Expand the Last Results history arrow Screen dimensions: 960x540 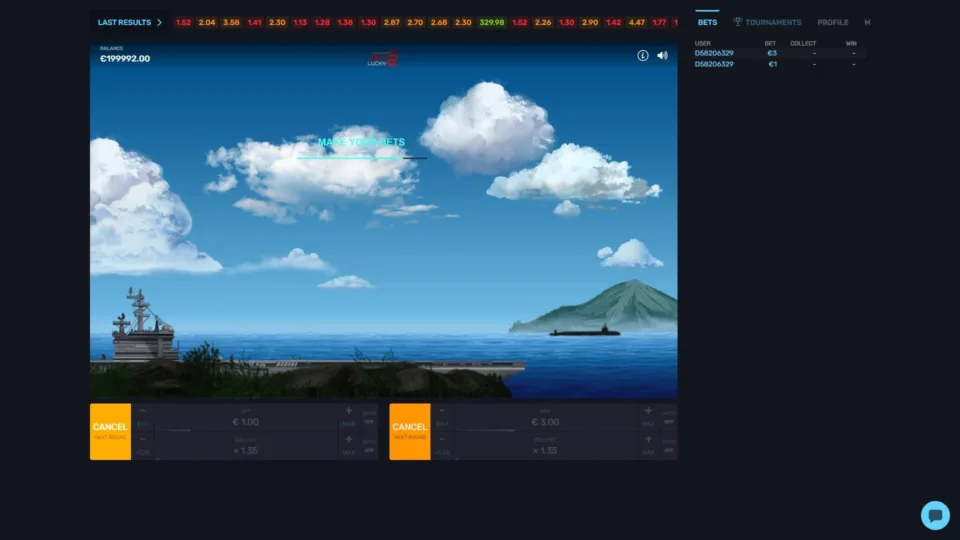(159, 22)
